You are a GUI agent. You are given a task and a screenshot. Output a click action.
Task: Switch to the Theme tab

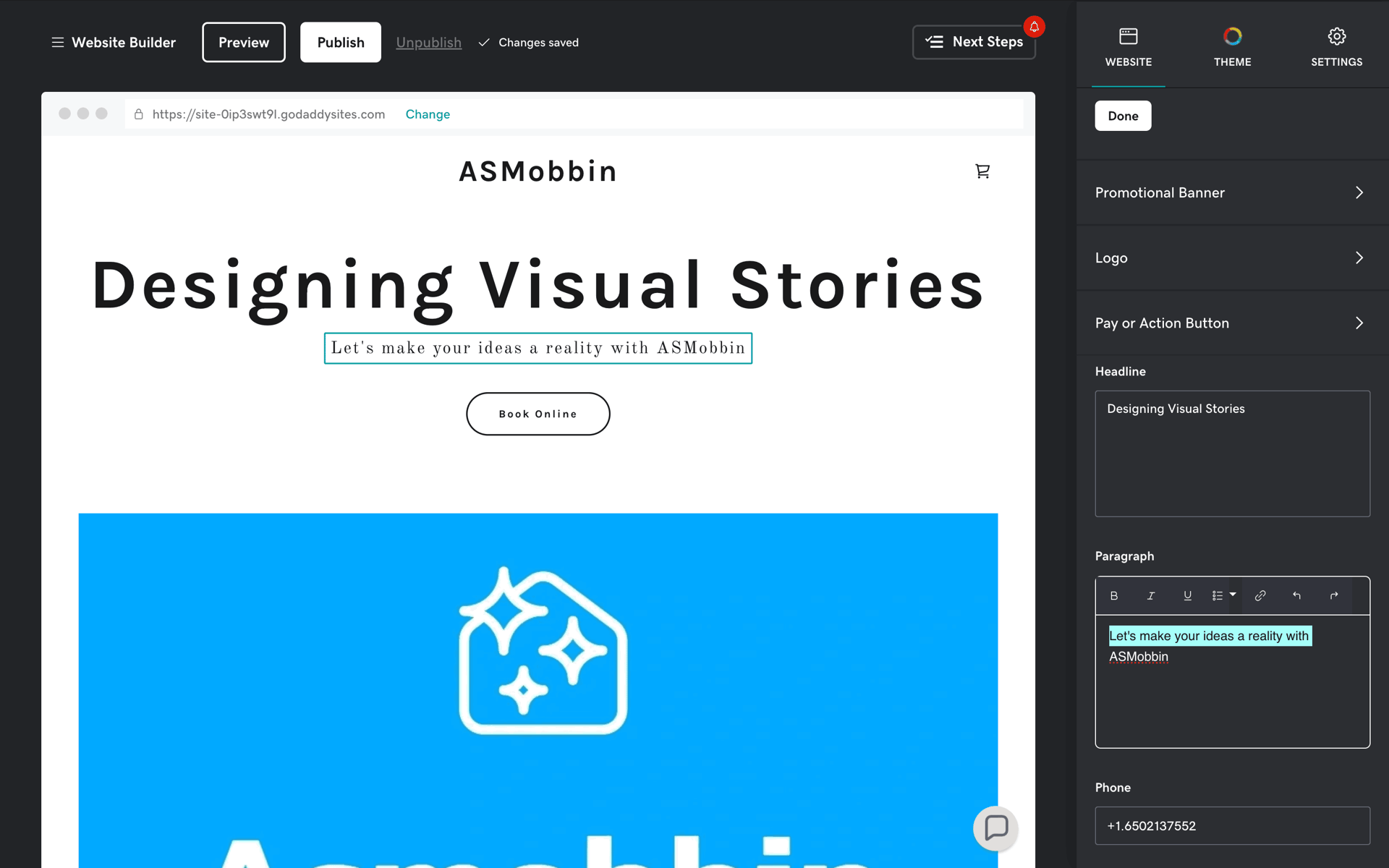(x=1233, y=46)
